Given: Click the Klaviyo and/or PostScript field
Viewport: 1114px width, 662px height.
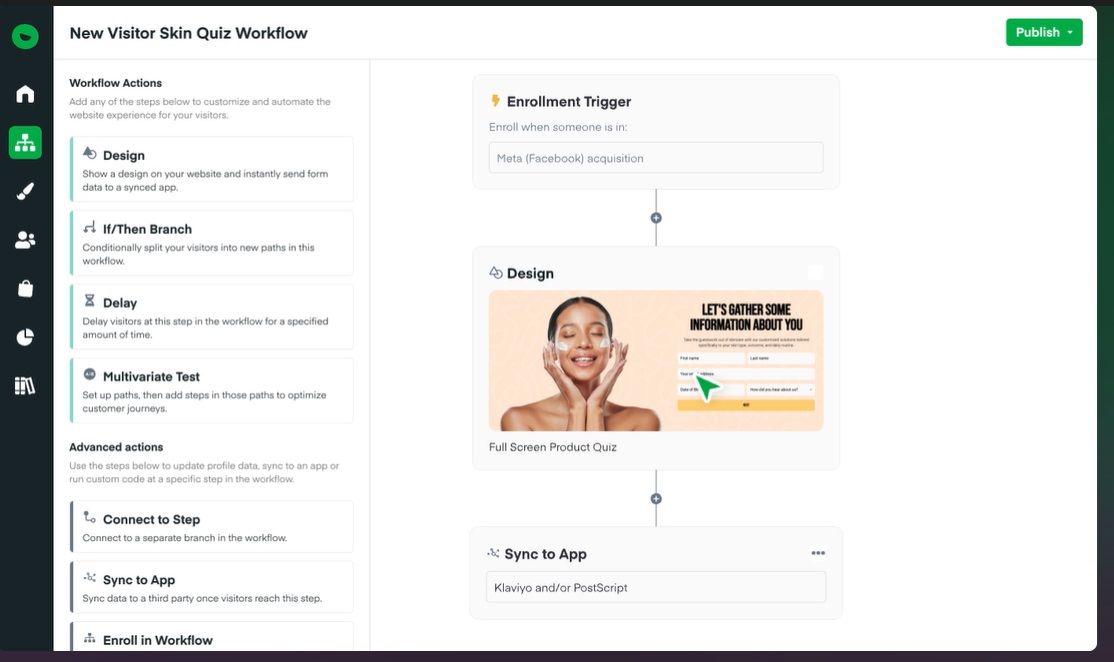Looking at the screenshot, I should (655, 587).
